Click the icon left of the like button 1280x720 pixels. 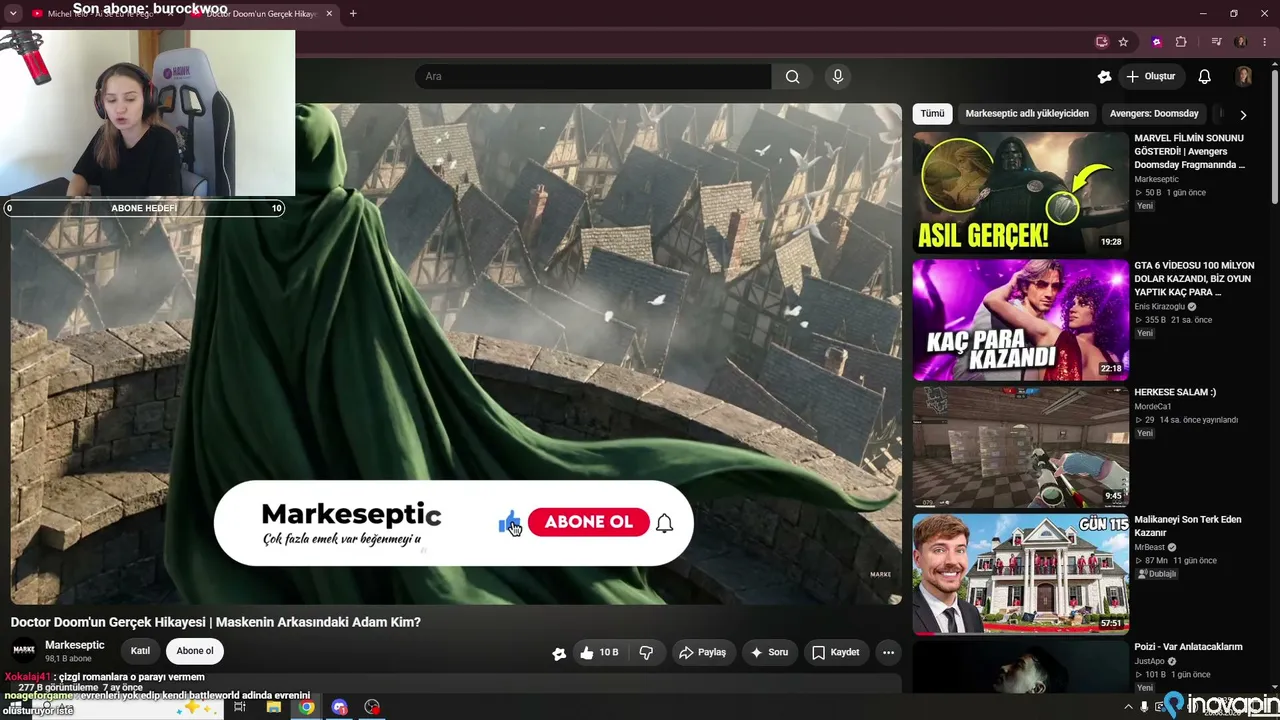click(x=559, y=653)
